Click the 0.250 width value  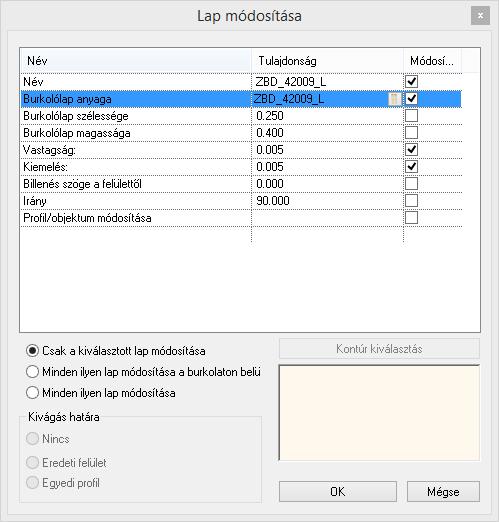pos(270,116)
